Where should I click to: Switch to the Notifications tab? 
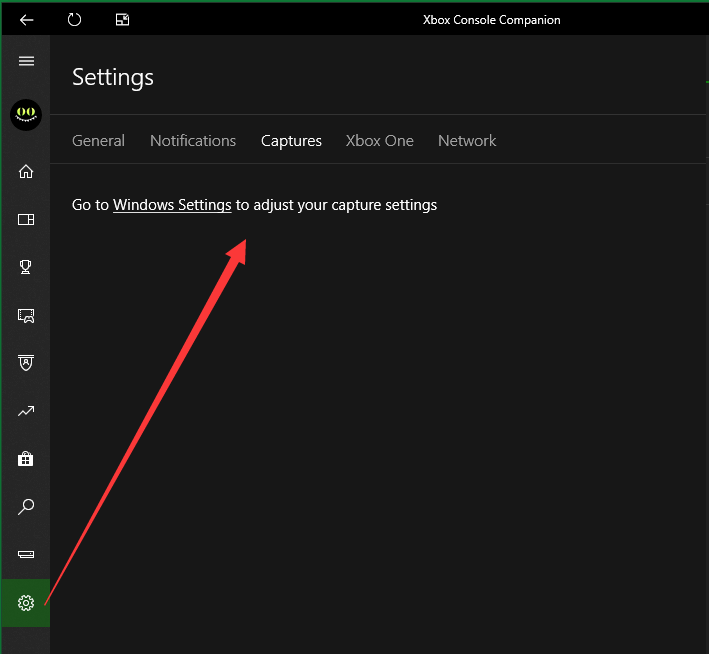(193, 141)
